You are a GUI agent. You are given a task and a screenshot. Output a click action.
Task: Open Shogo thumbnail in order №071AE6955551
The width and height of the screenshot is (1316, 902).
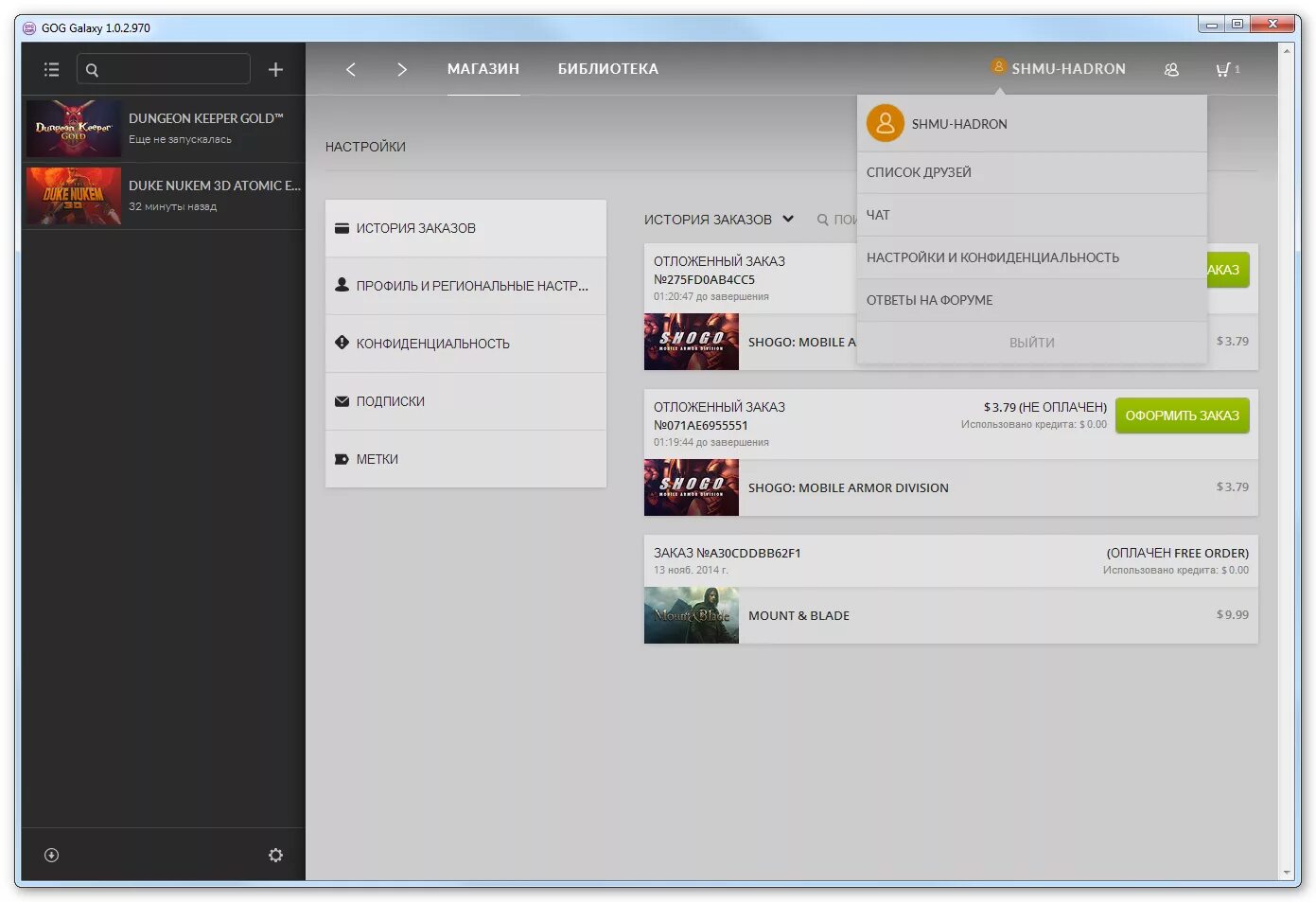[x=692, y=487]
